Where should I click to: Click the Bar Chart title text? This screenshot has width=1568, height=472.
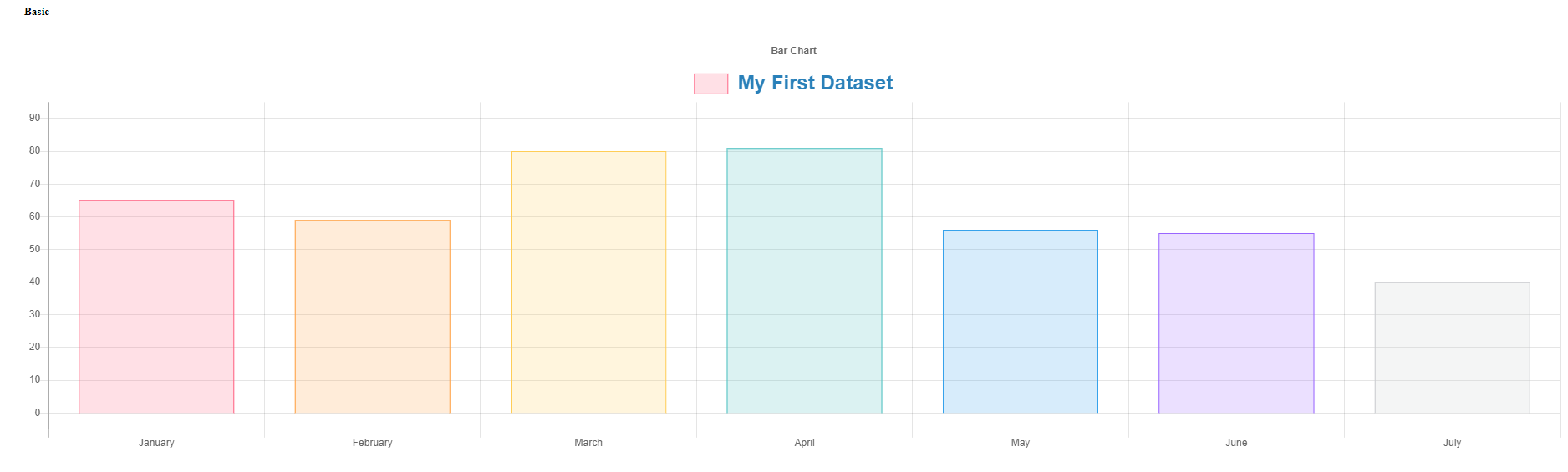793,51
